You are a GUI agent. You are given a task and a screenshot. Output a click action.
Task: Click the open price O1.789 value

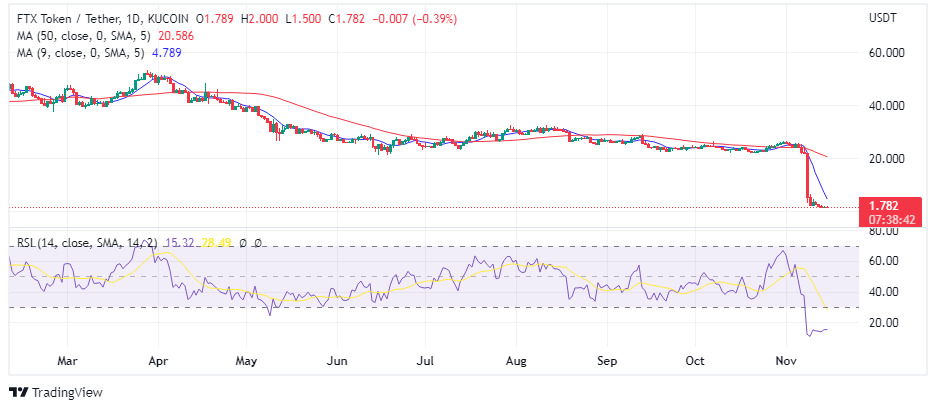216,19
